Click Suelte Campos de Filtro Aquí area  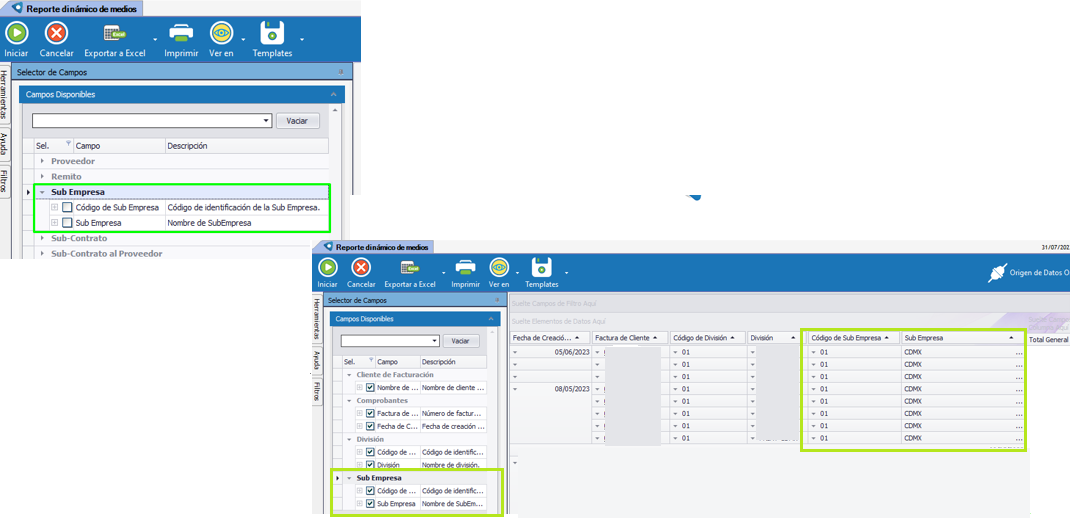(788, 304)
